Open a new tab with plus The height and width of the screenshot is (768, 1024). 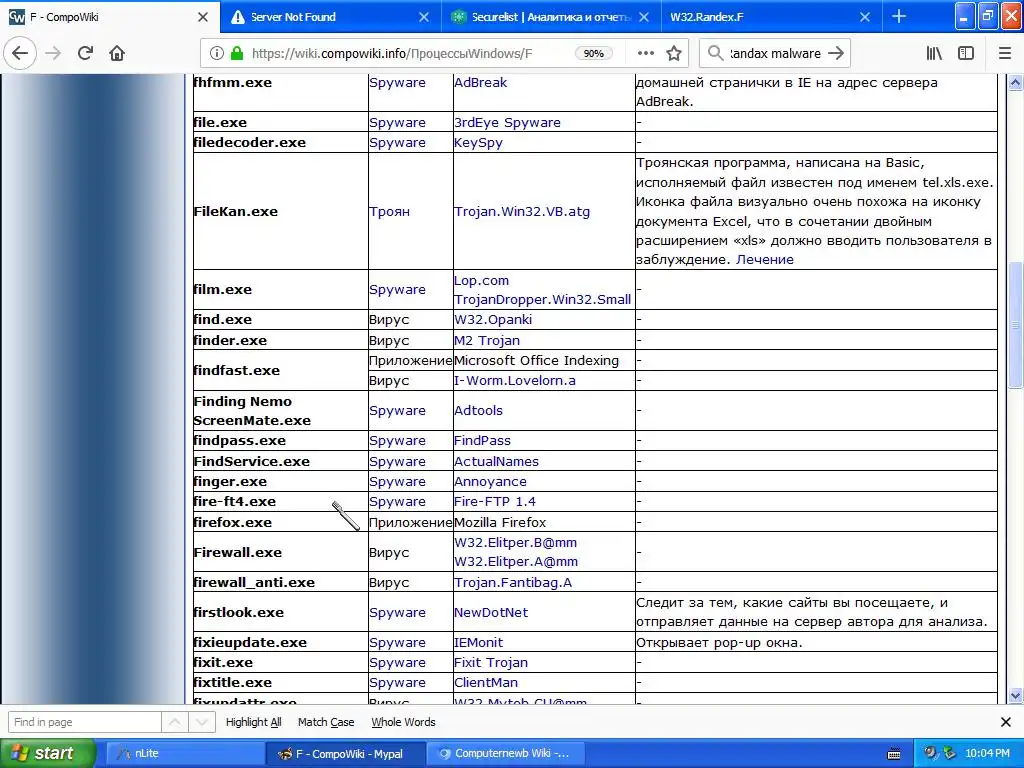point(899,17)
